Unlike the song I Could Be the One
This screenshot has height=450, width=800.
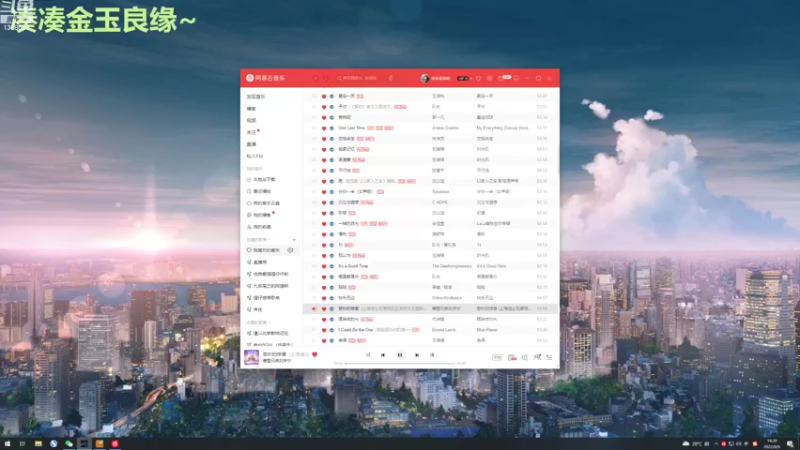323,330
